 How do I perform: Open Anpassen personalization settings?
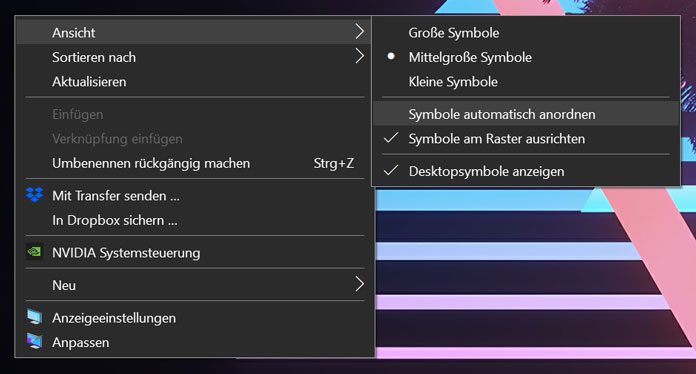194,342
